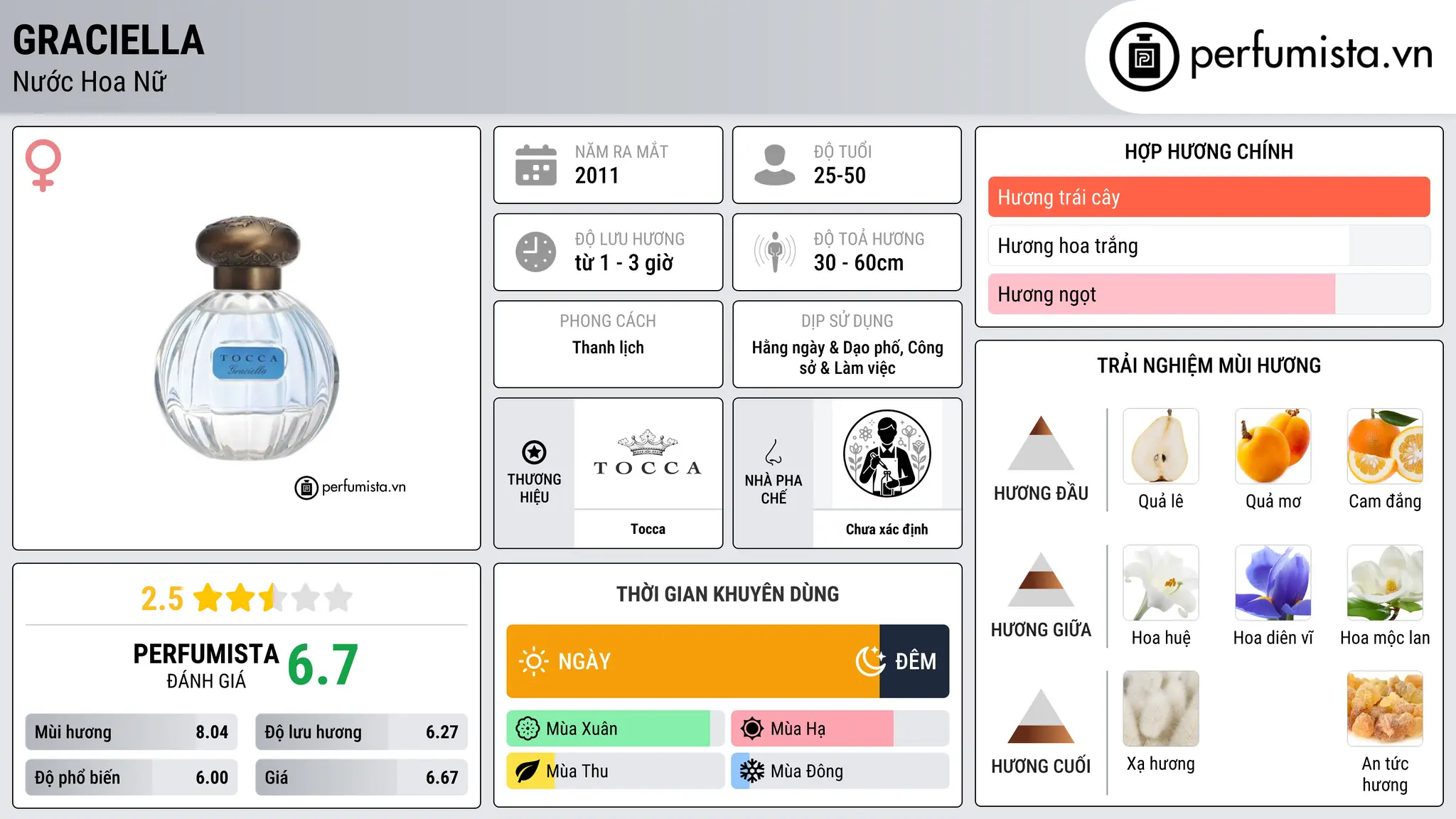Click the PERFUMISTA ĐÁNH GIÁ label

pyautogui.click(x=206, y=665)
